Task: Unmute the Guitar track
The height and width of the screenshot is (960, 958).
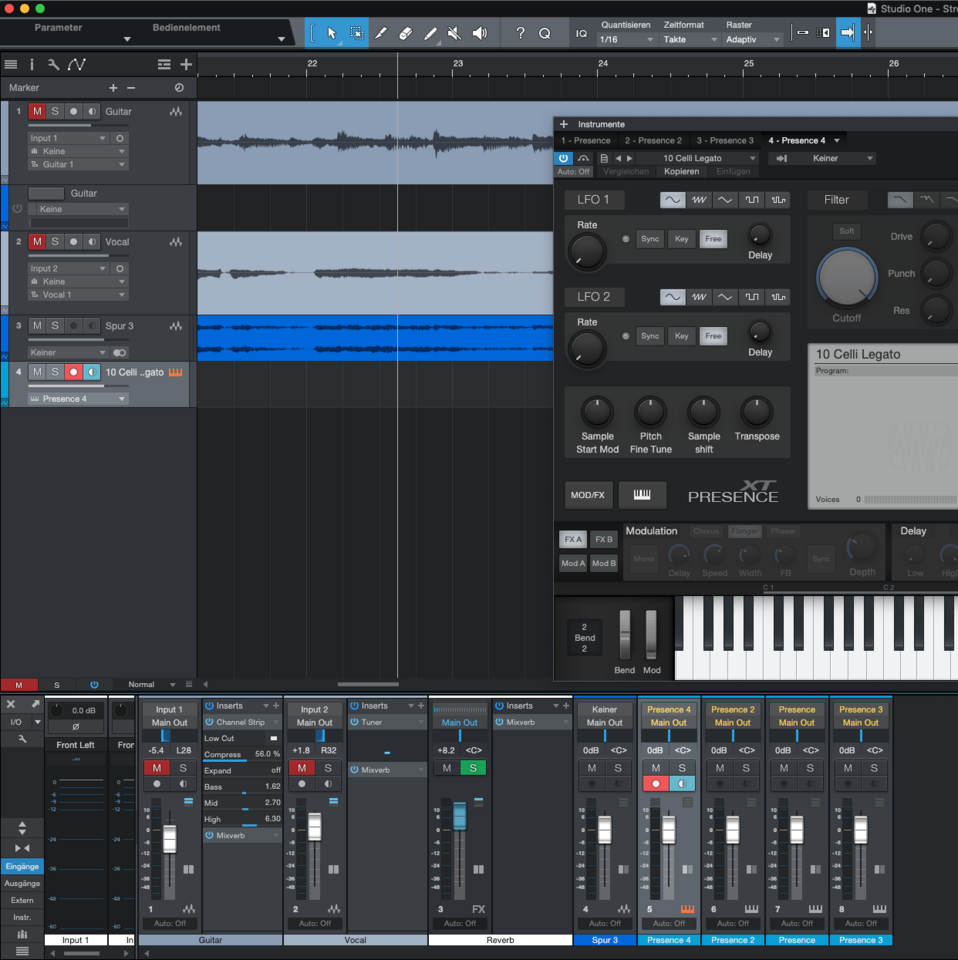Action: coord(37,112)
